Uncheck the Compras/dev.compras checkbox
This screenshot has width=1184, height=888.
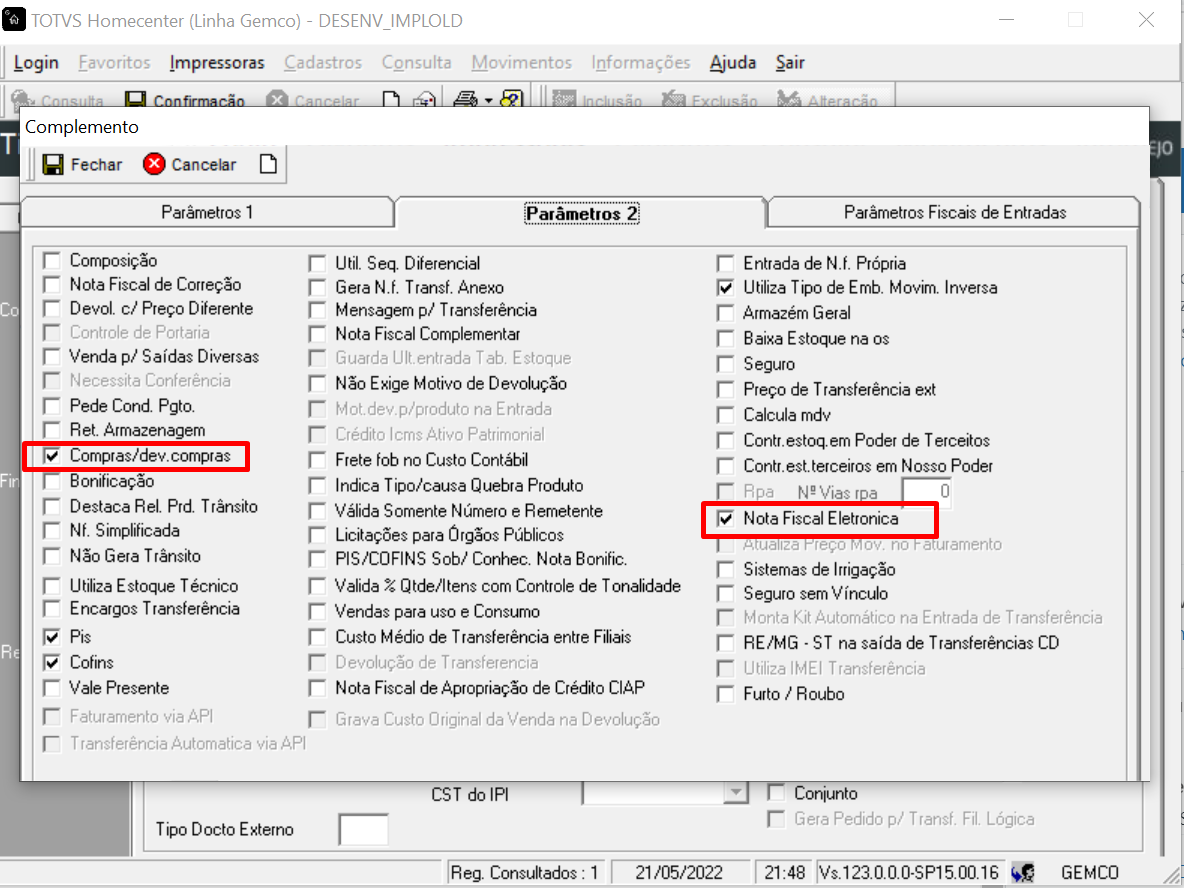tap(51, 457)
